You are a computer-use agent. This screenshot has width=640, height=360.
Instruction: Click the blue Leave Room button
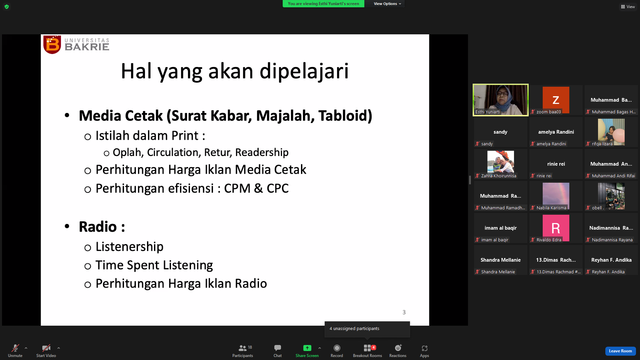(x=620, y=351)
